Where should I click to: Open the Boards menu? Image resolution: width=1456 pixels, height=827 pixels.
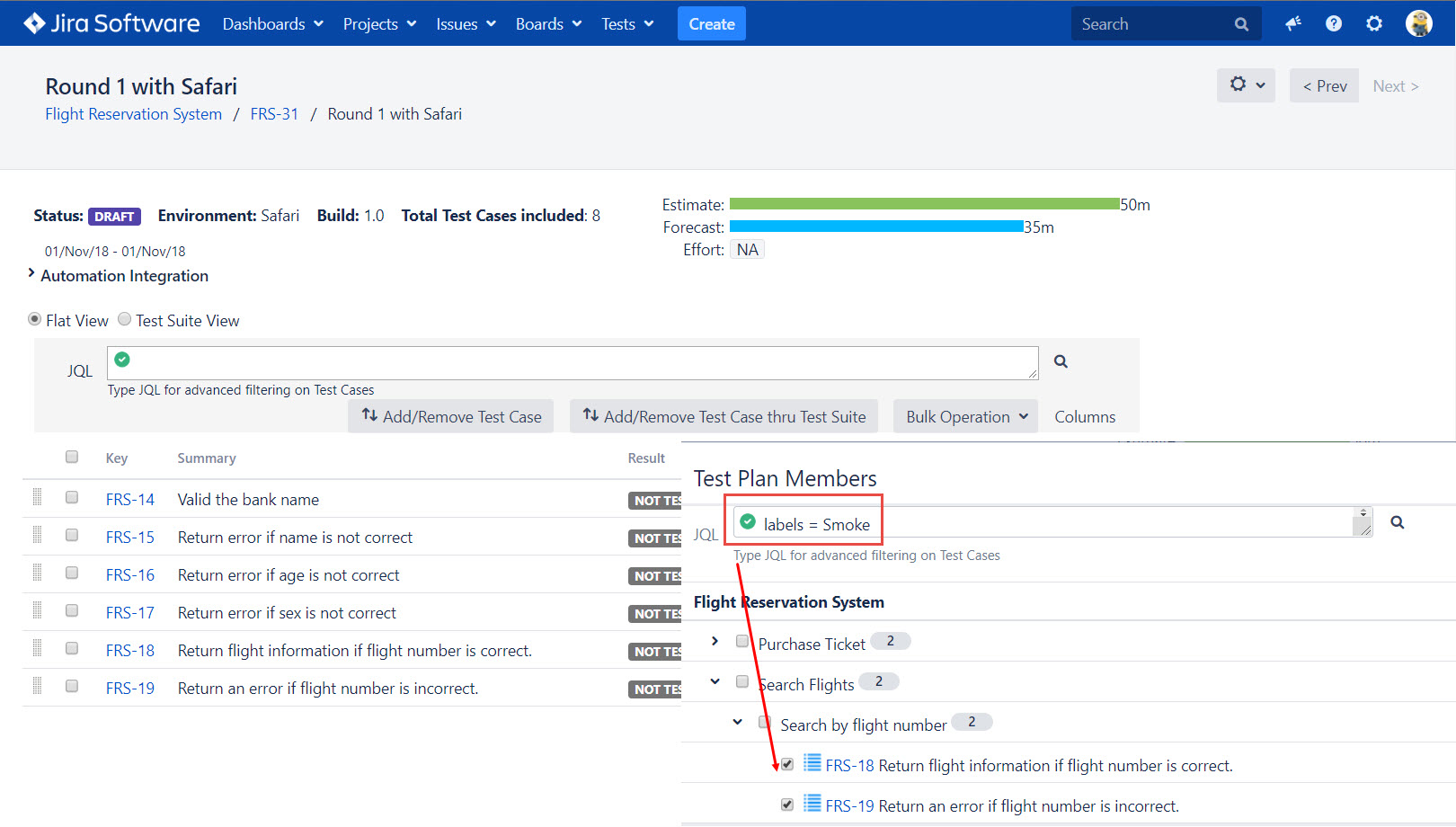pyautogui.click(x=548, y=24)
